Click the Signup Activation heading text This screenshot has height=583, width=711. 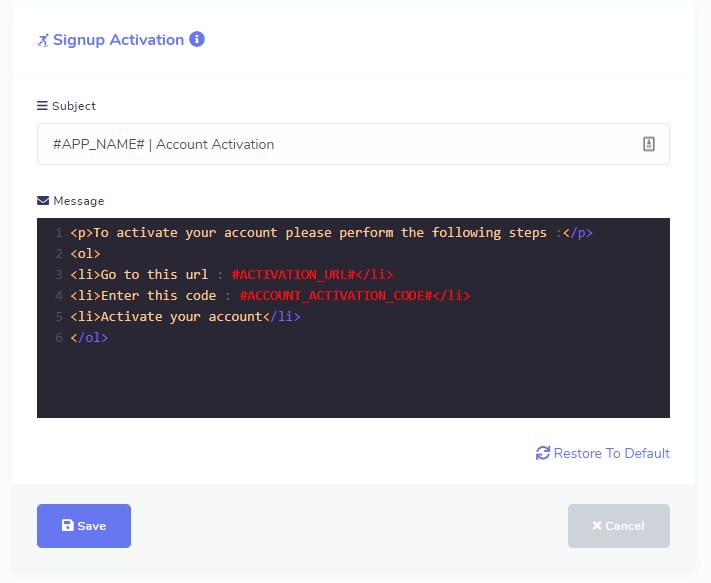[x=118, y=40]
